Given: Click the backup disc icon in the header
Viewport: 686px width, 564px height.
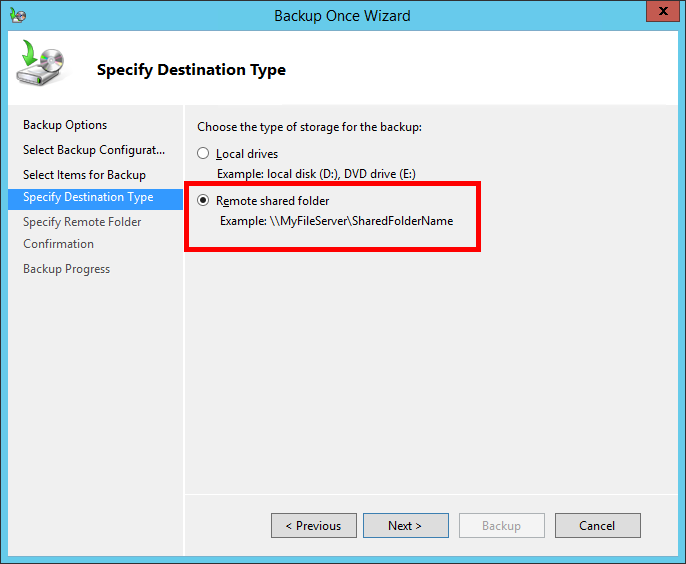Looking at the screenshot, I should [x=39, y=66].
